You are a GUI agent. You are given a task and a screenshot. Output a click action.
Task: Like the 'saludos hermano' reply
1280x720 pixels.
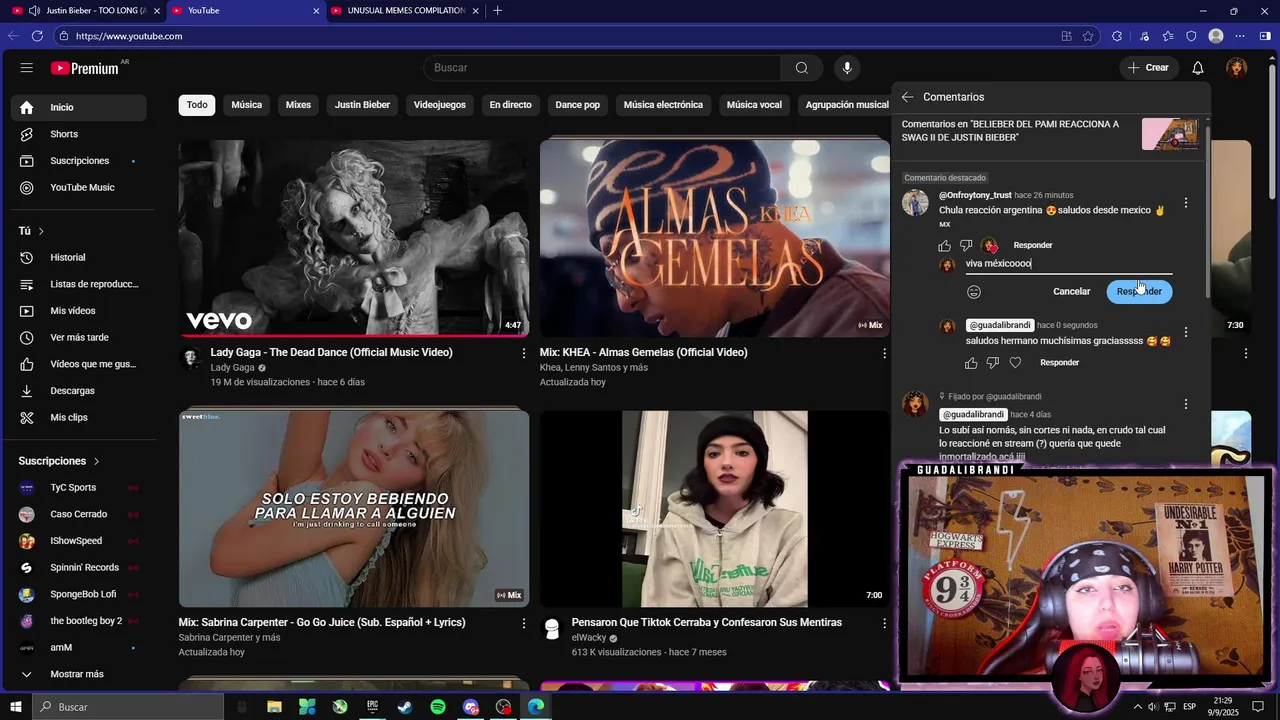[x=972, y=363]
